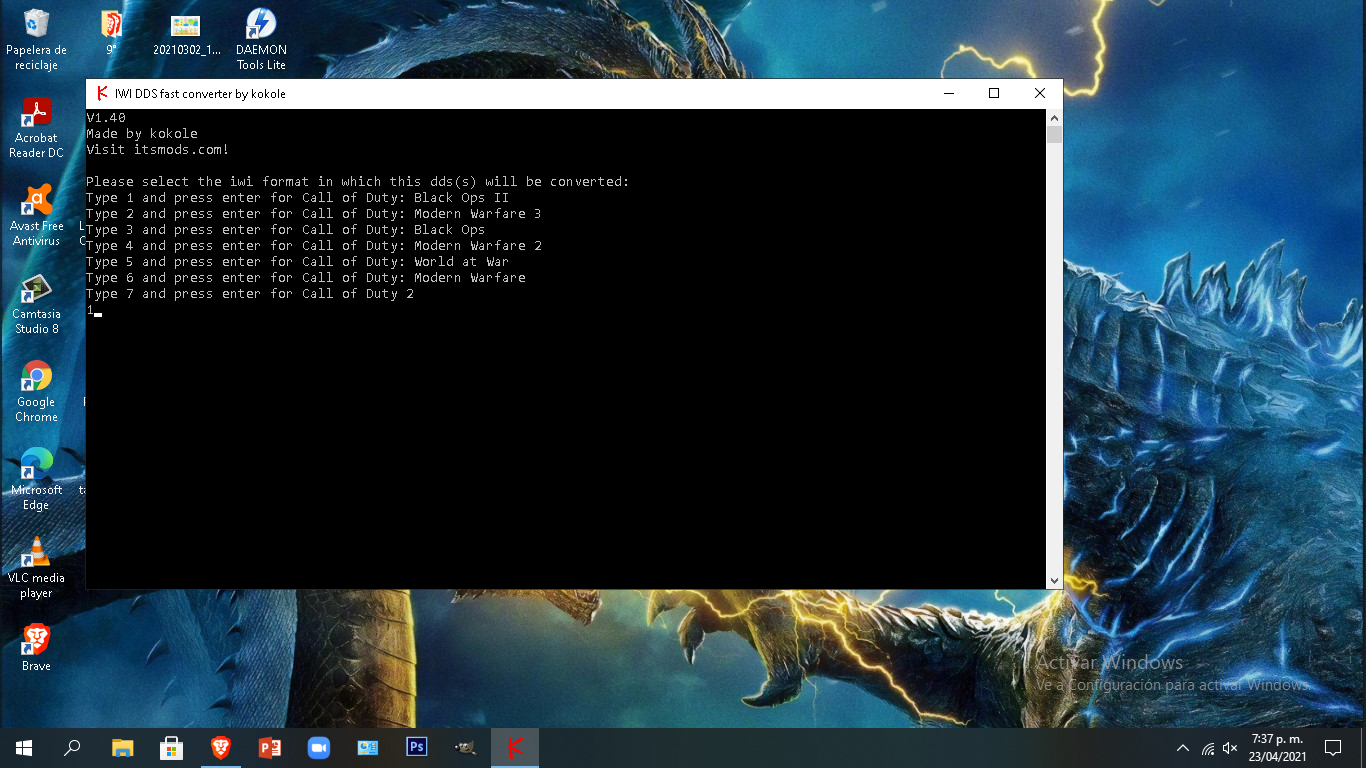Open the taskbar icon between Zoom and Photoshop
The image size is (1366, 768).
point(367,747)
